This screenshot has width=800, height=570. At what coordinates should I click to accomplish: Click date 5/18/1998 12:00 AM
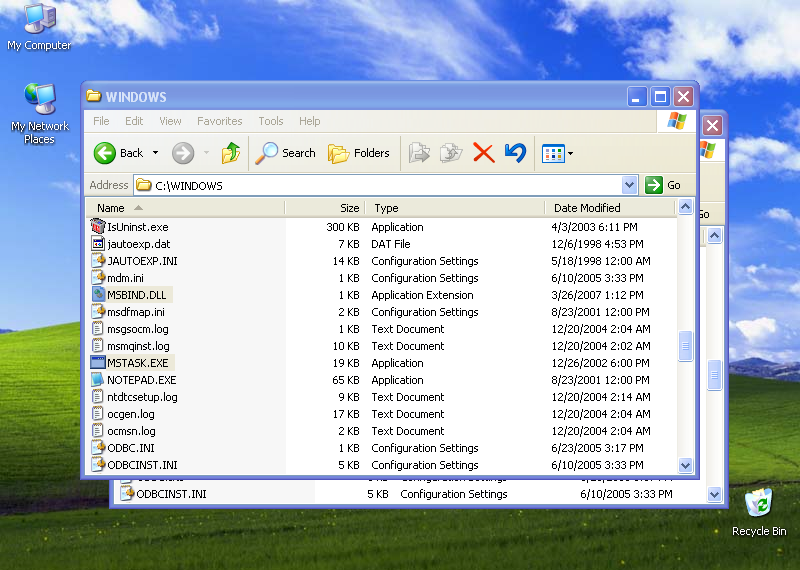tap(601, 261)
